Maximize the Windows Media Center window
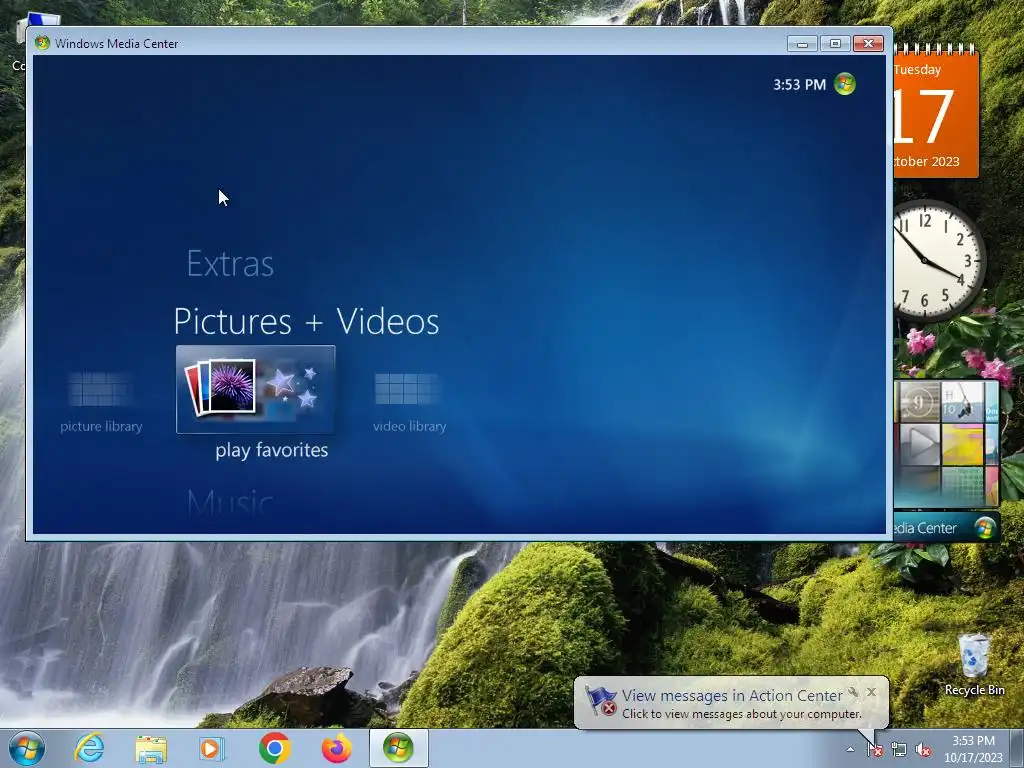The width and height of the screenshot is (1024, 768). pyautogui.click(x=835, y=44)
